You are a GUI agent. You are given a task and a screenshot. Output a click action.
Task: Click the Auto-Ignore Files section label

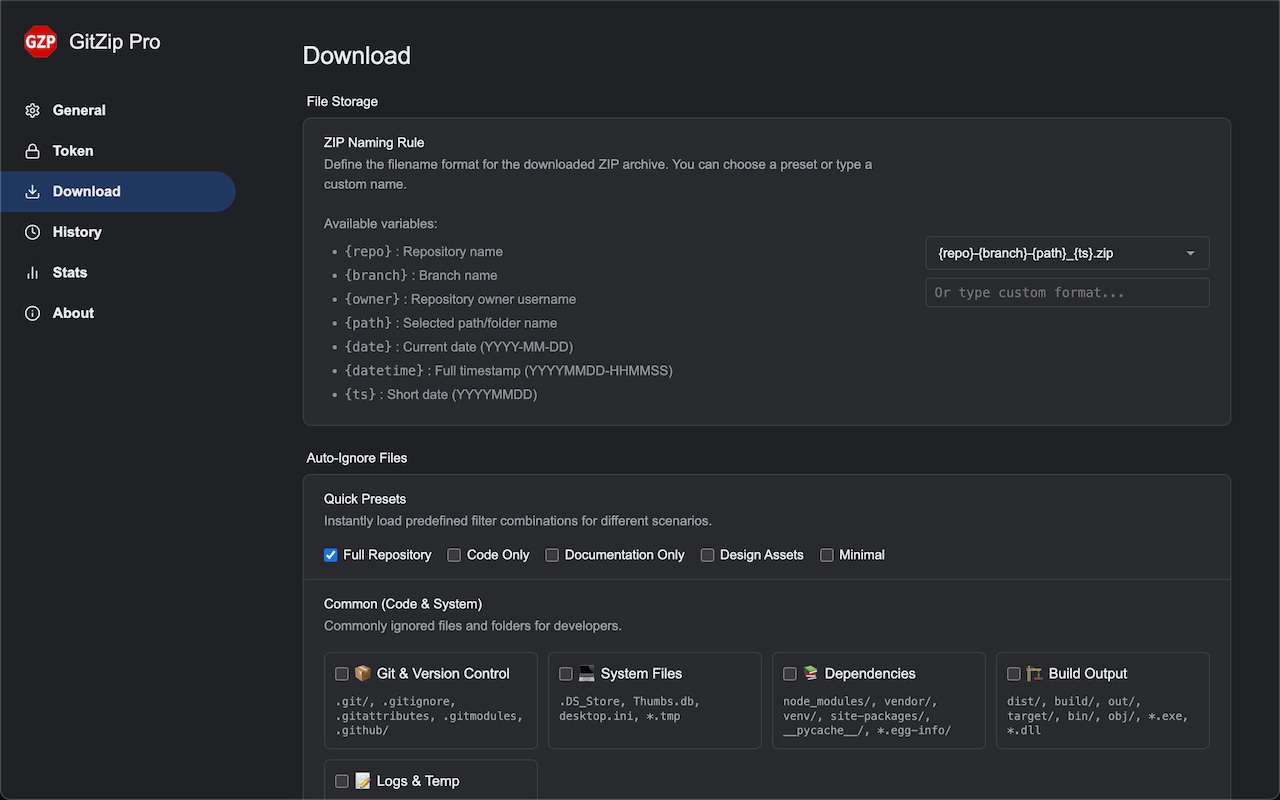pos(357,458)
